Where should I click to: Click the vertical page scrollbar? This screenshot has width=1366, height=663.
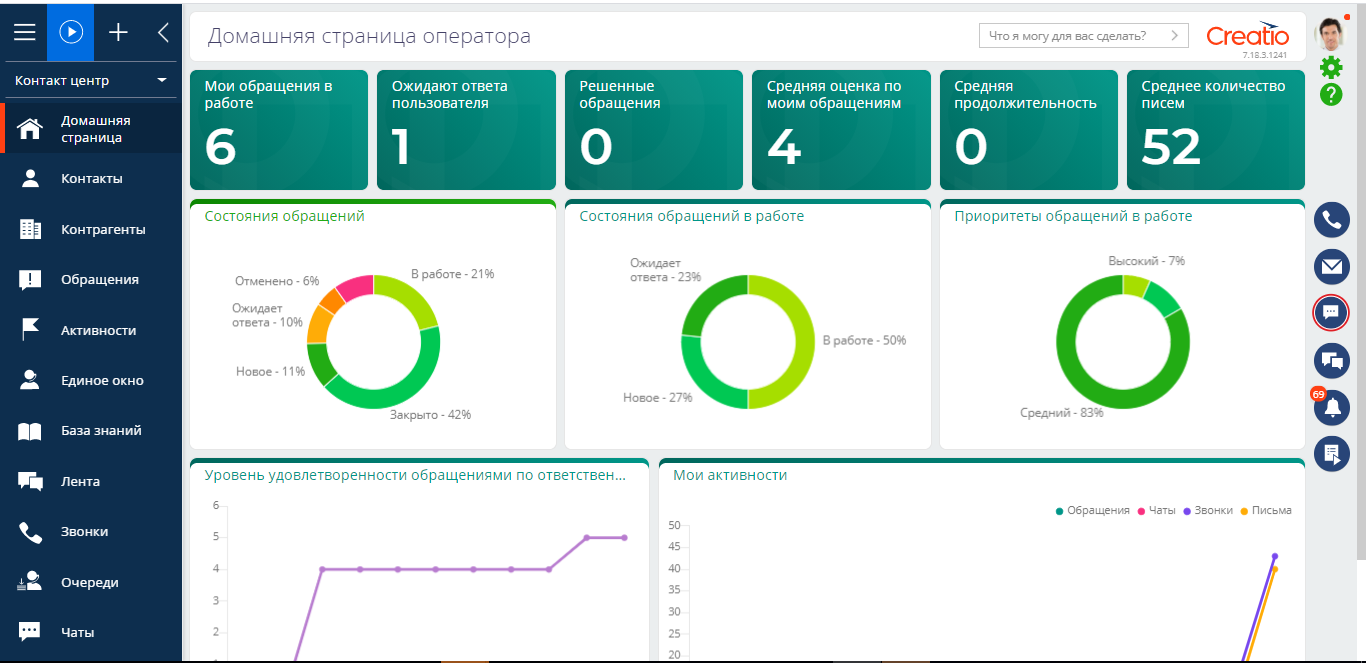tap(1360, 280)
